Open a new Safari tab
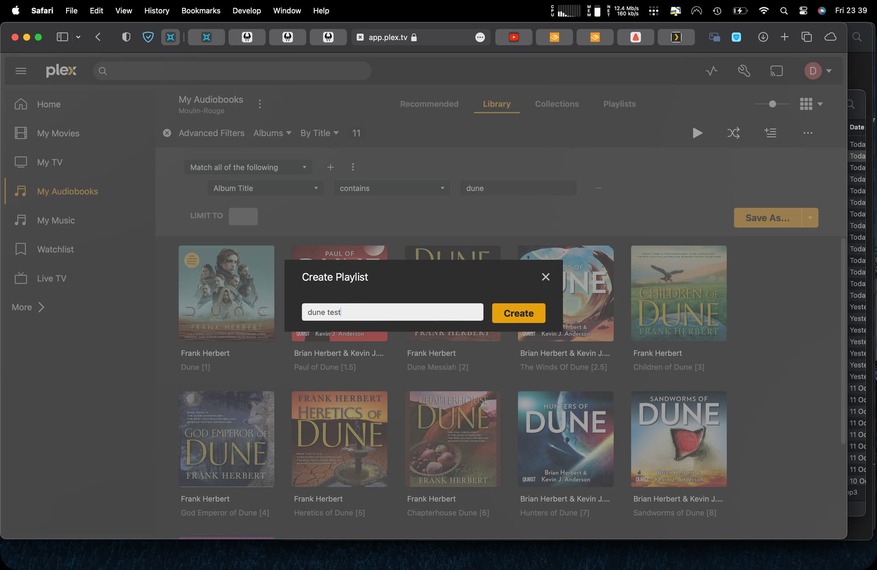 (784, 37)
